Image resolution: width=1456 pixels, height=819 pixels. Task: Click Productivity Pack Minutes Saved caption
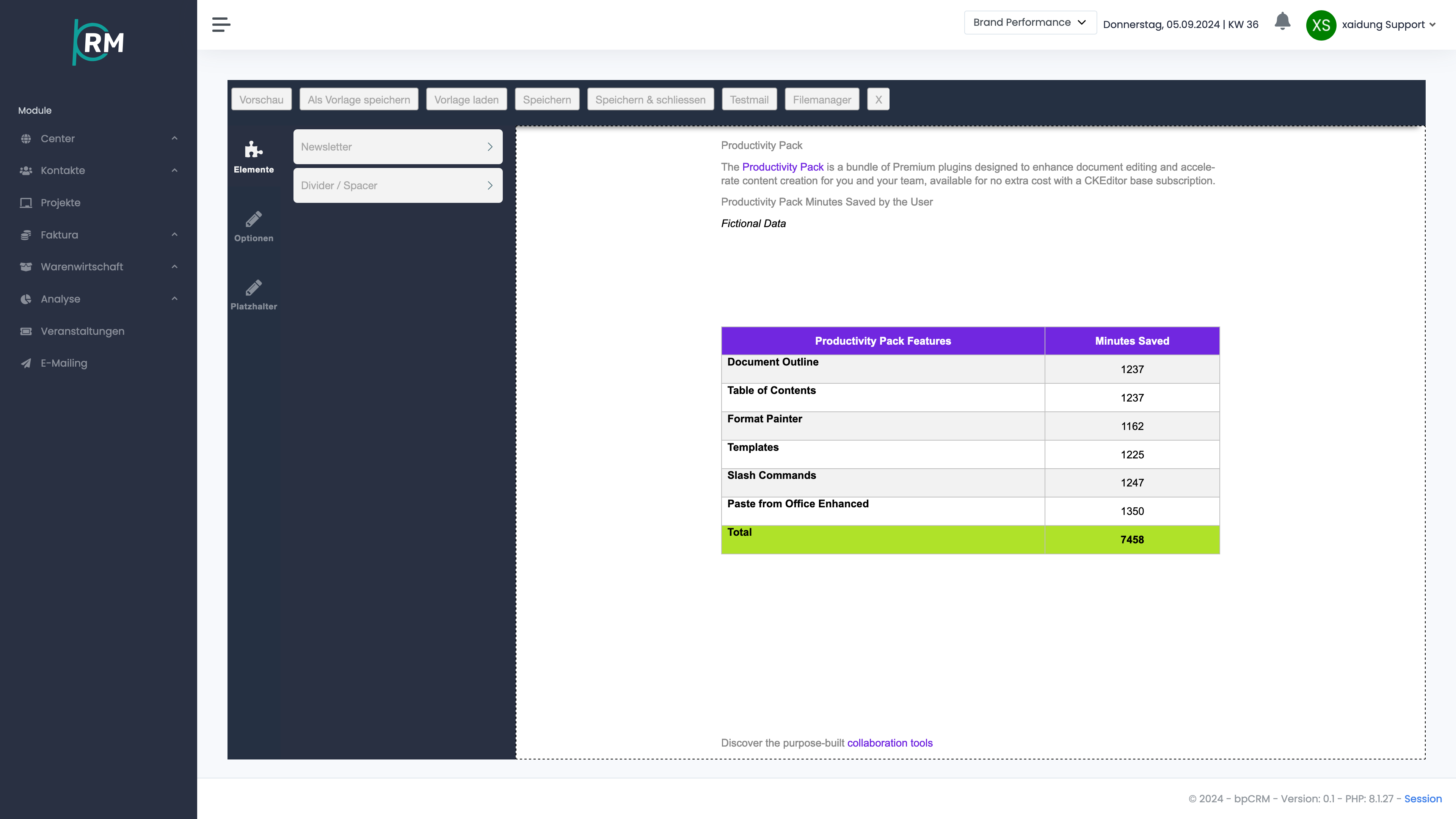(826, 202)
